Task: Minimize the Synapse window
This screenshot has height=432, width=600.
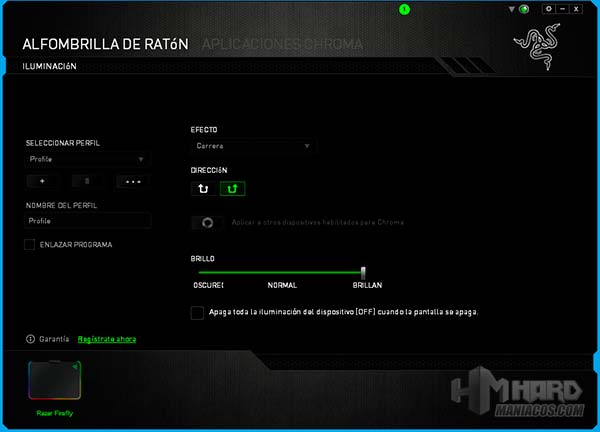Action: tap(562, 9)
